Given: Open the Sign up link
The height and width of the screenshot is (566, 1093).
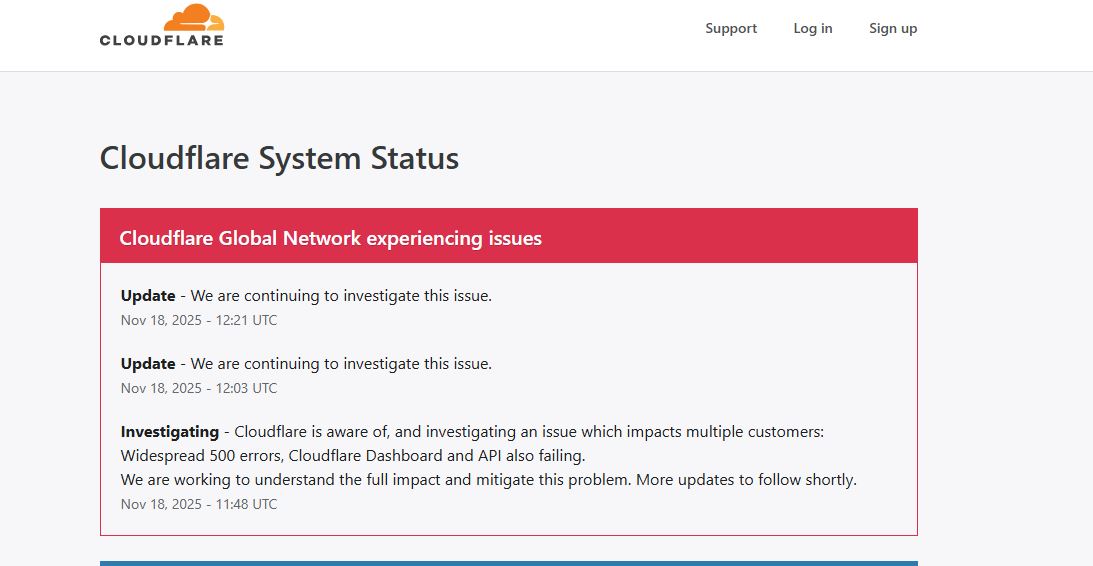Looking at the screenshot, I should [893, 29].
